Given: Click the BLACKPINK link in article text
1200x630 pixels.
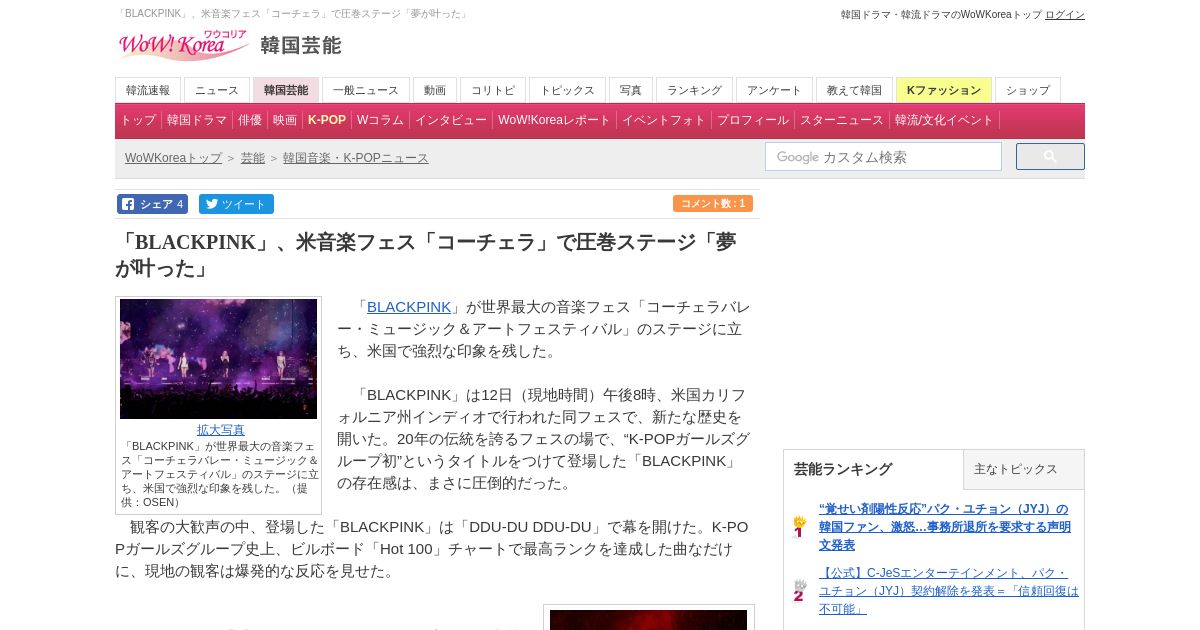Looking at the screenshot, I should 409,307.
